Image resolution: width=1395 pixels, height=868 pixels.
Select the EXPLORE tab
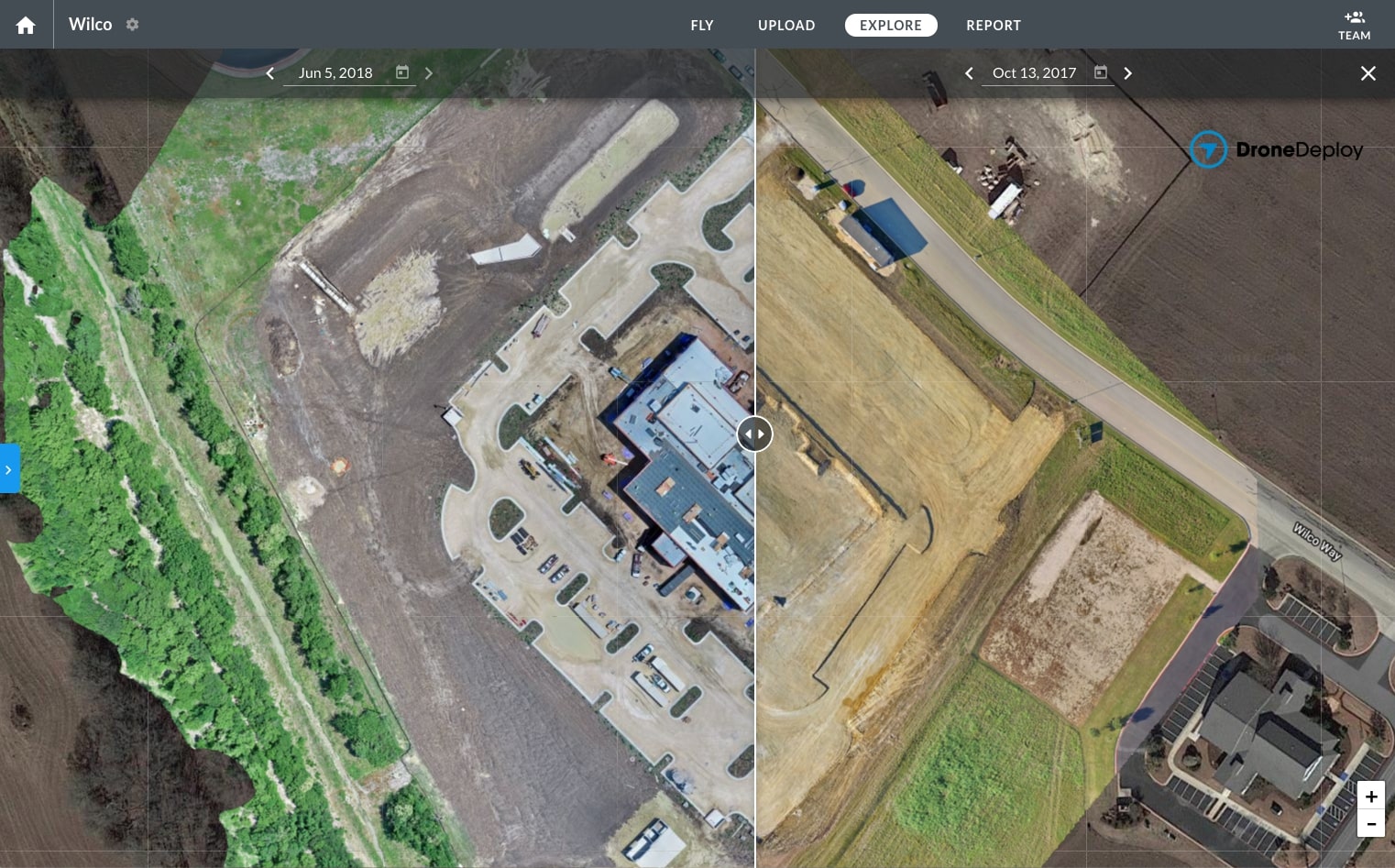point(891,26)
